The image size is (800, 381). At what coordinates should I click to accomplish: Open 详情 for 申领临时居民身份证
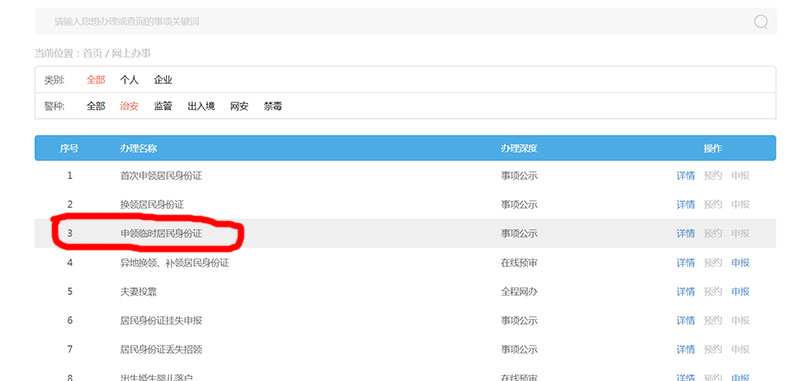(686, 234)
